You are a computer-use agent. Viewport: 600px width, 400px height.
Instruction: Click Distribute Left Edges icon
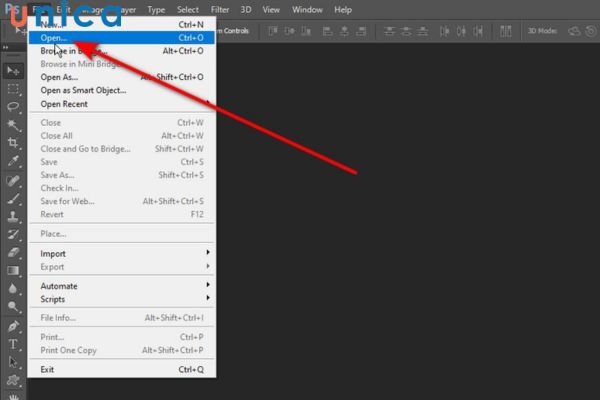444,31
